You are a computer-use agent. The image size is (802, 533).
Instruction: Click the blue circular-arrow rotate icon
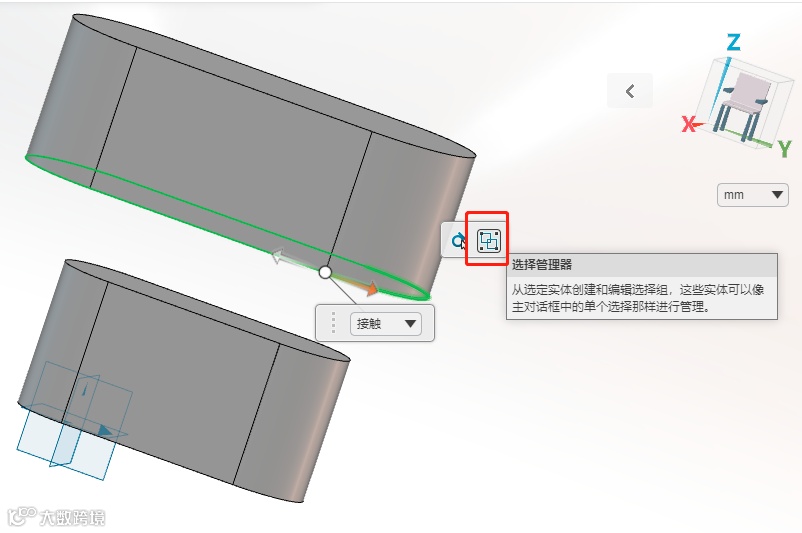(x=457, y=240)
